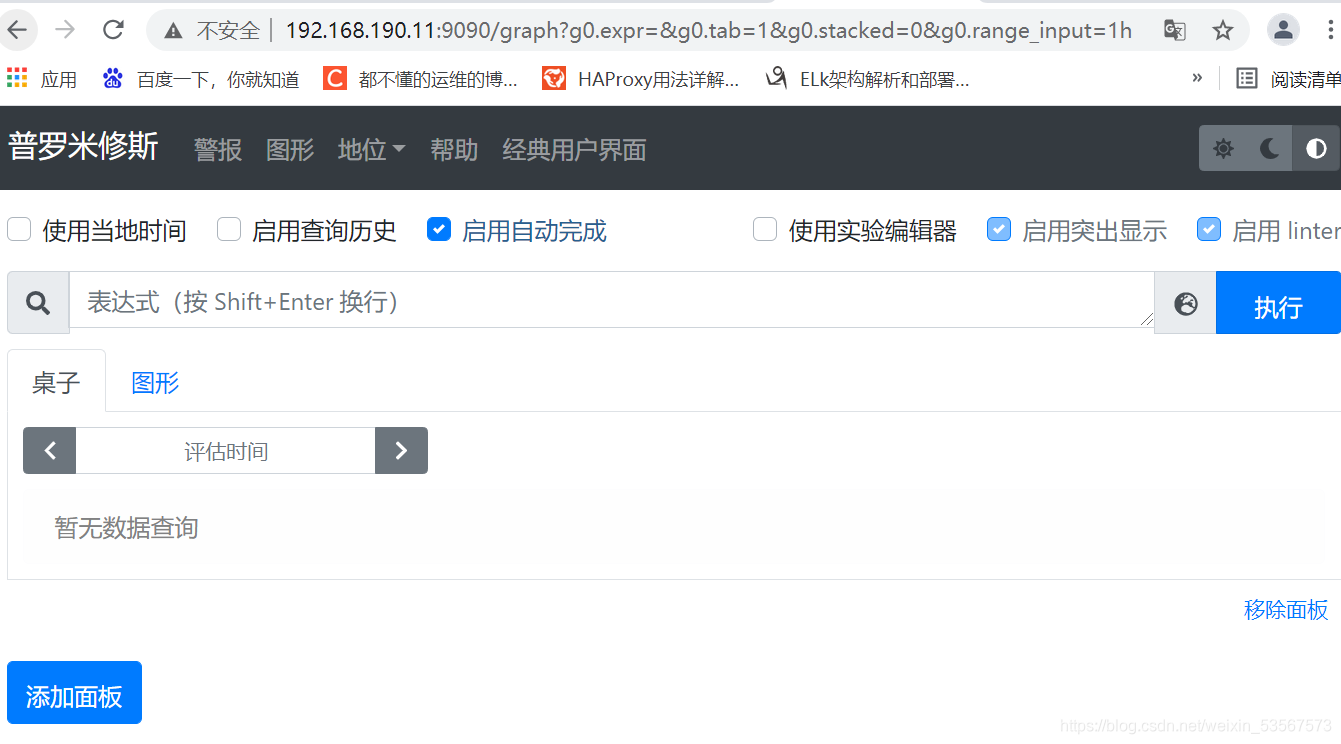The image size is (1341, 744).
Task: Click the not-secure warning triangle icon
Action: coord(173,31)
